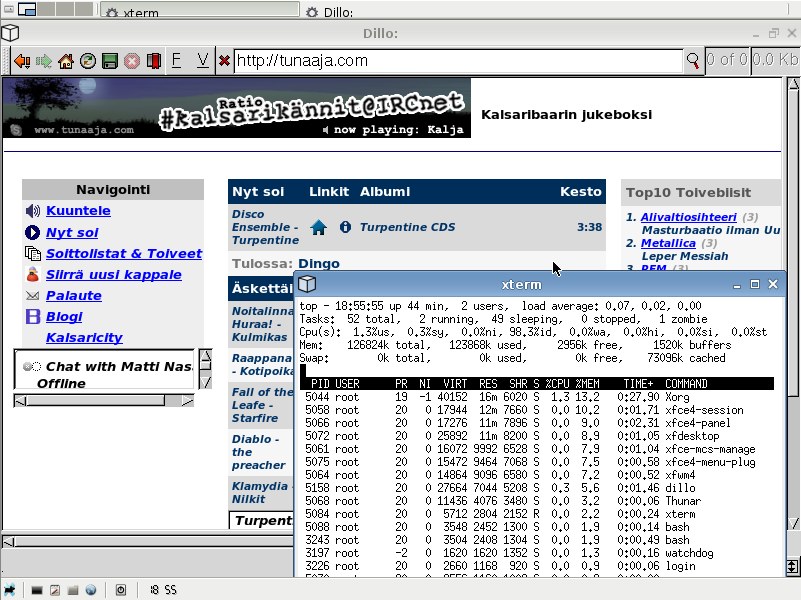Click the http://tunaaja.com URL field
This screenshot has width=801, height=600.
(455, 61)
